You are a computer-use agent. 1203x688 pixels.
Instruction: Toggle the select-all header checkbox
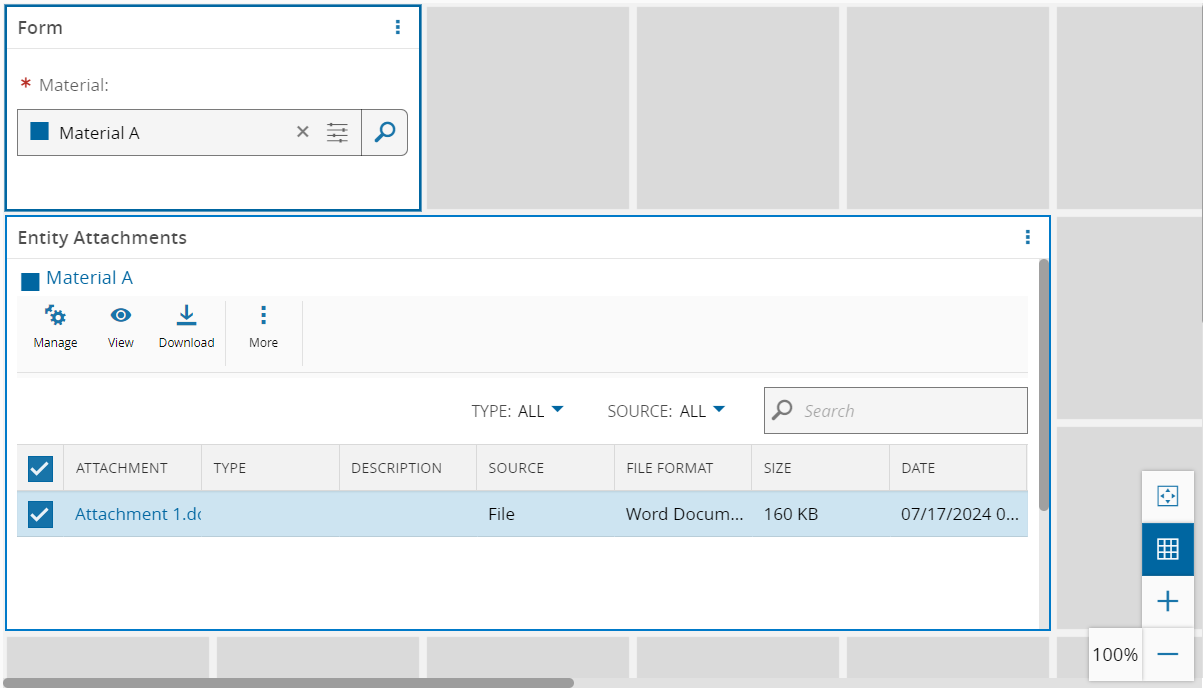click(x=40, y=468)
